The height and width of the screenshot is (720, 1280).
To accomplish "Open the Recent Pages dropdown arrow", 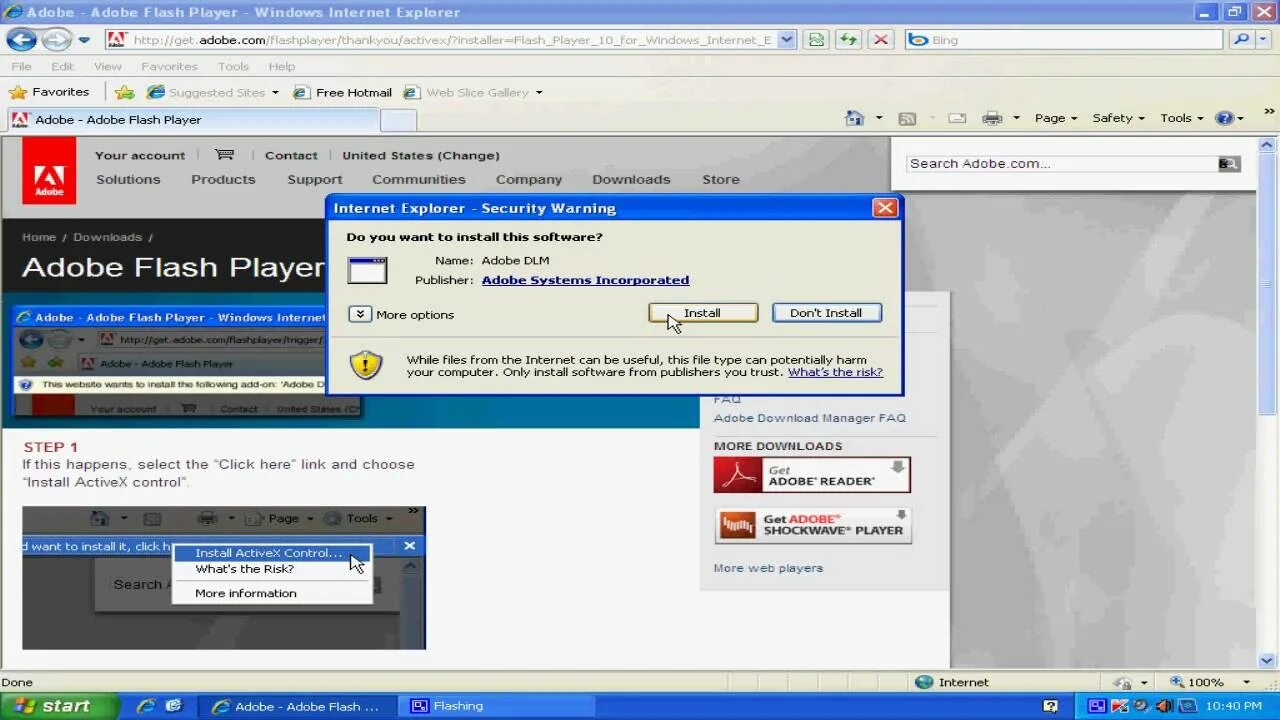I will coord(84,40).
